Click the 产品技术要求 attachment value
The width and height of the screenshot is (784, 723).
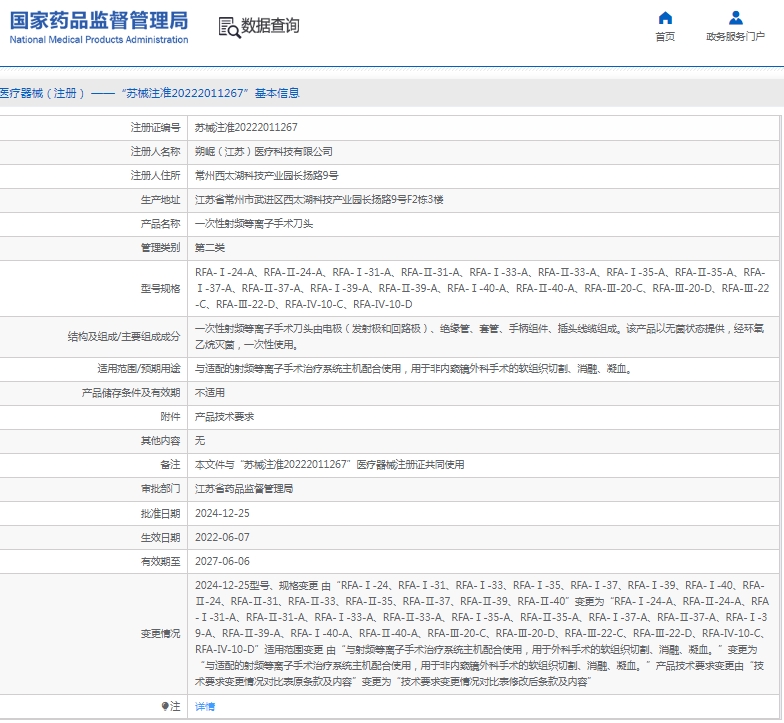pyautogui.click(x=224, y=416)
